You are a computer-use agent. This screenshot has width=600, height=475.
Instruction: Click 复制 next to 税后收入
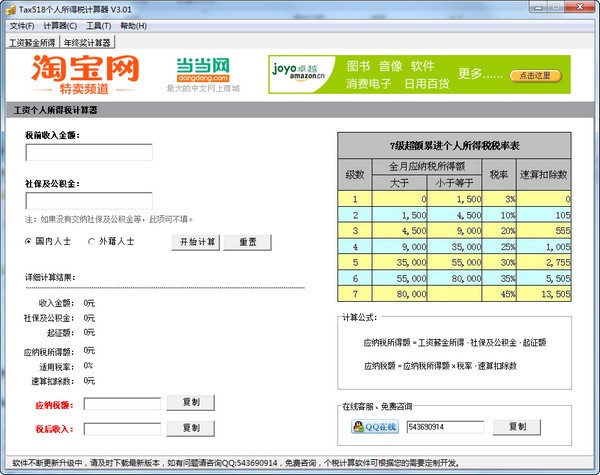[x=191, y=428]
